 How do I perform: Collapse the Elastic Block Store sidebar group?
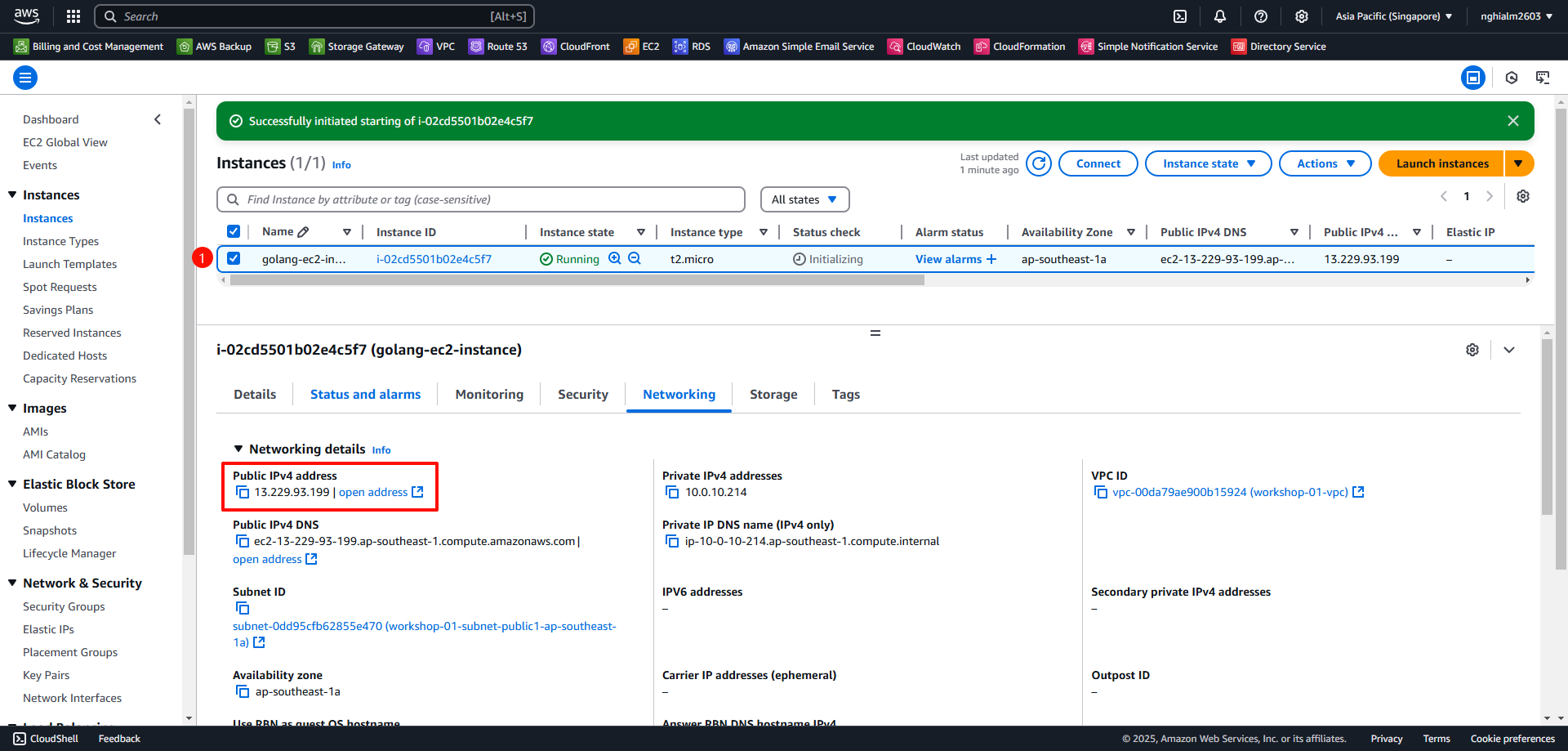(12, 484)
